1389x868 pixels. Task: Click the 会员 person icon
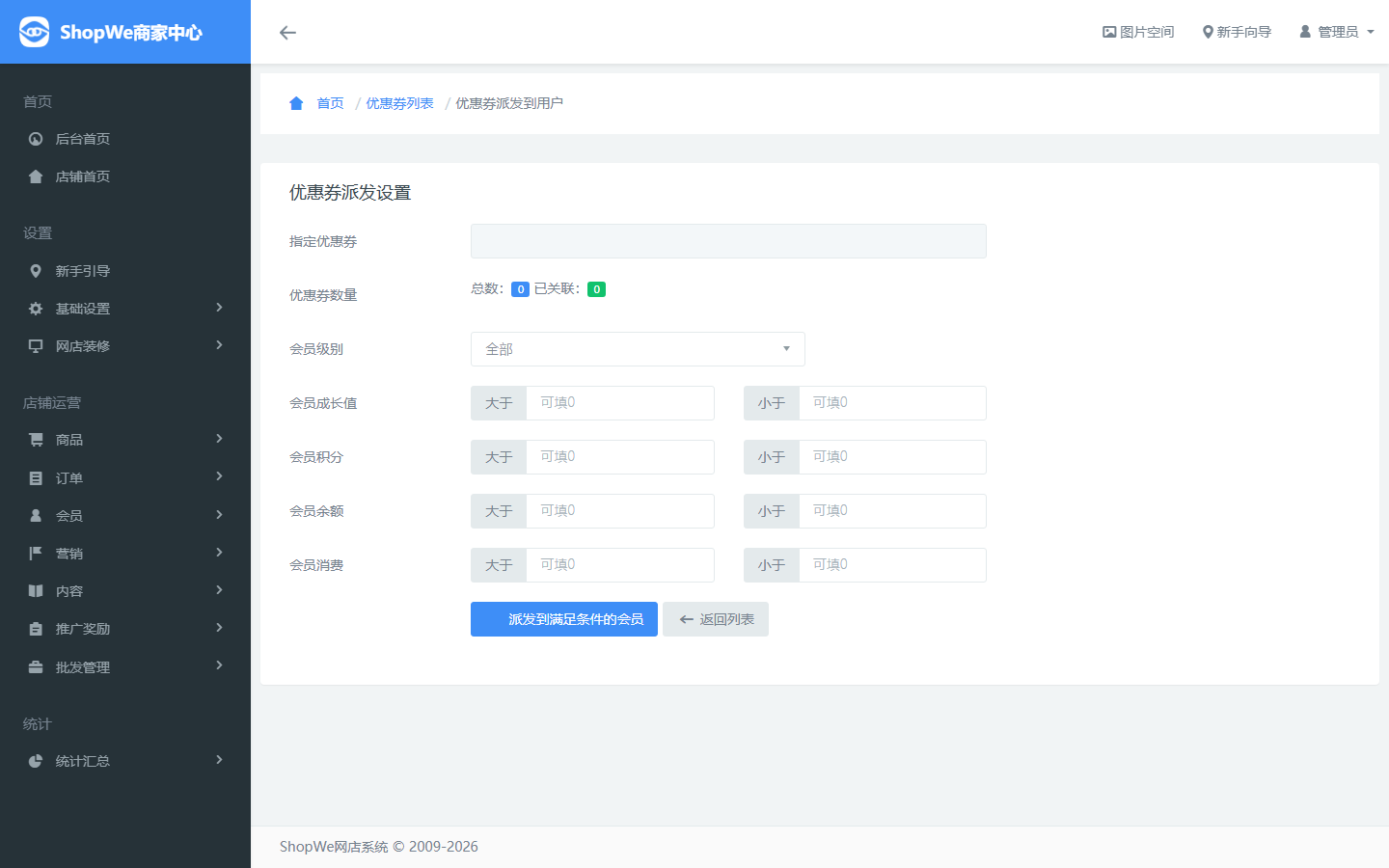(x=36, y=516)
